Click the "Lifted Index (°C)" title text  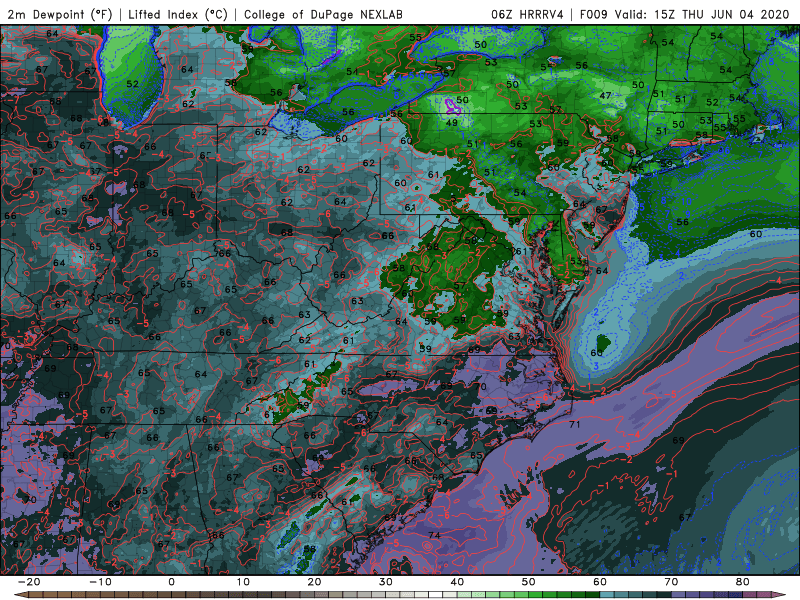(x=178, y=14)
